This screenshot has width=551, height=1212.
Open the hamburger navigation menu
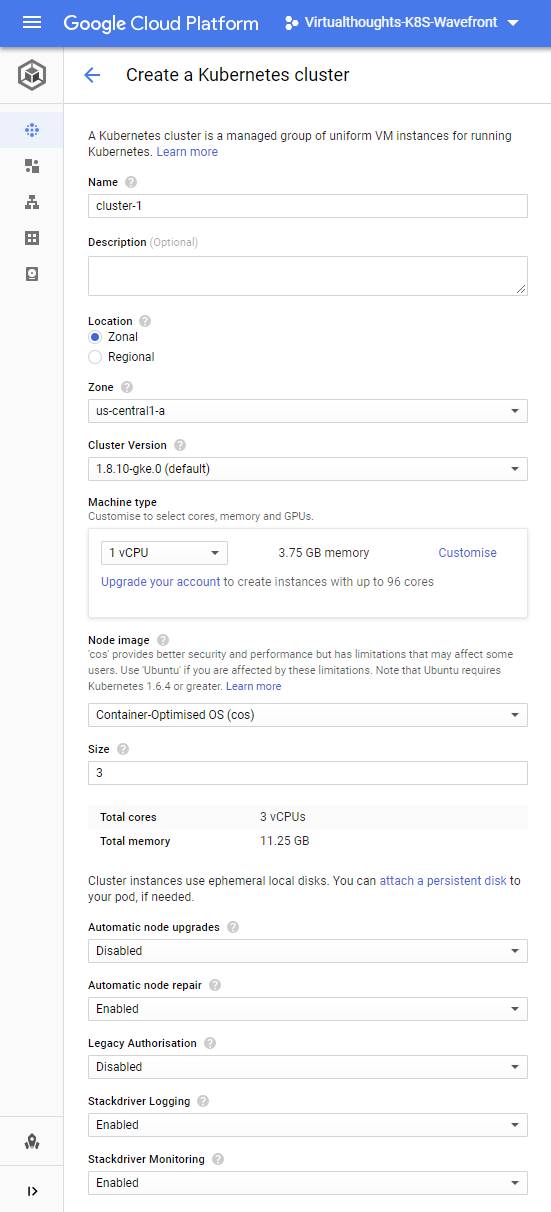point(32,23)
